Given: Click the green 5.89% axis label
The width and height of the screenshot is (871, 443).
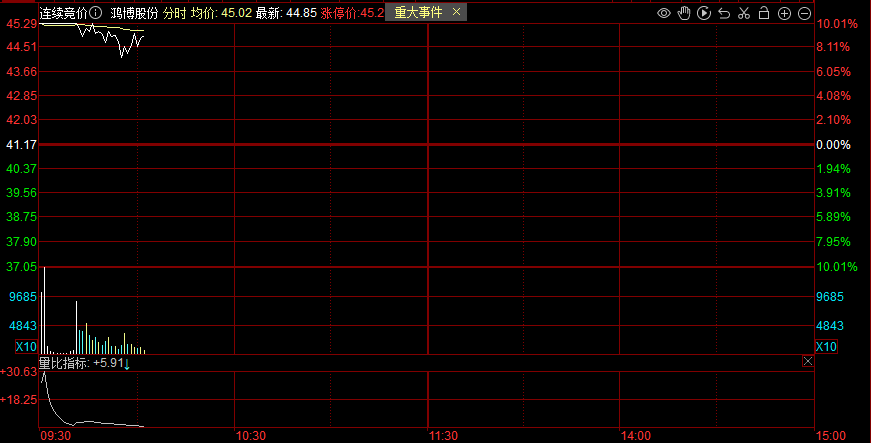Looking at the screenshot, I should click(x=833, y=217).
